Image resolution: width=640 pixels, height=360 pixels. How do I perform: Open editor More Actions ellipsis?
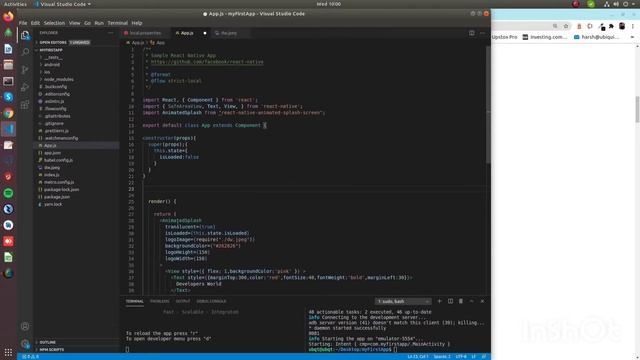pyautogui.click(x=482, y=33)
